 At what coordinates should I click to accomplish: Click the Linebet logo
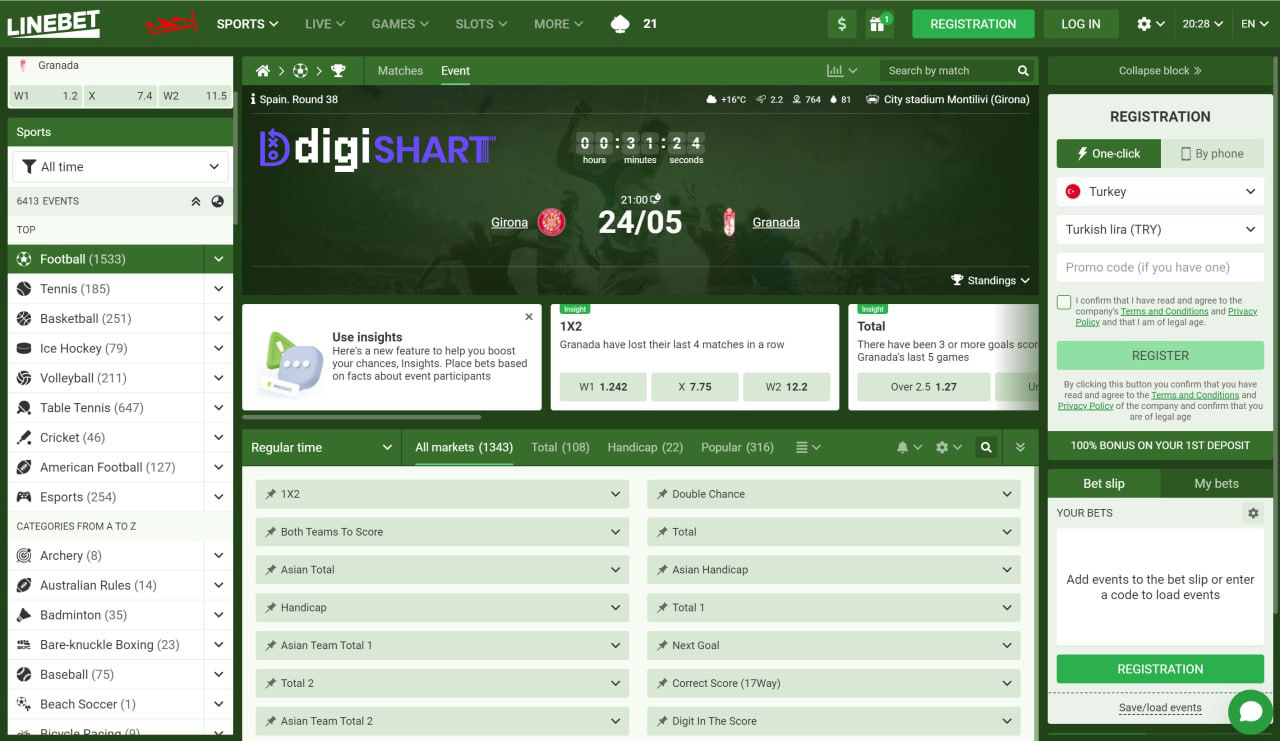53,23
